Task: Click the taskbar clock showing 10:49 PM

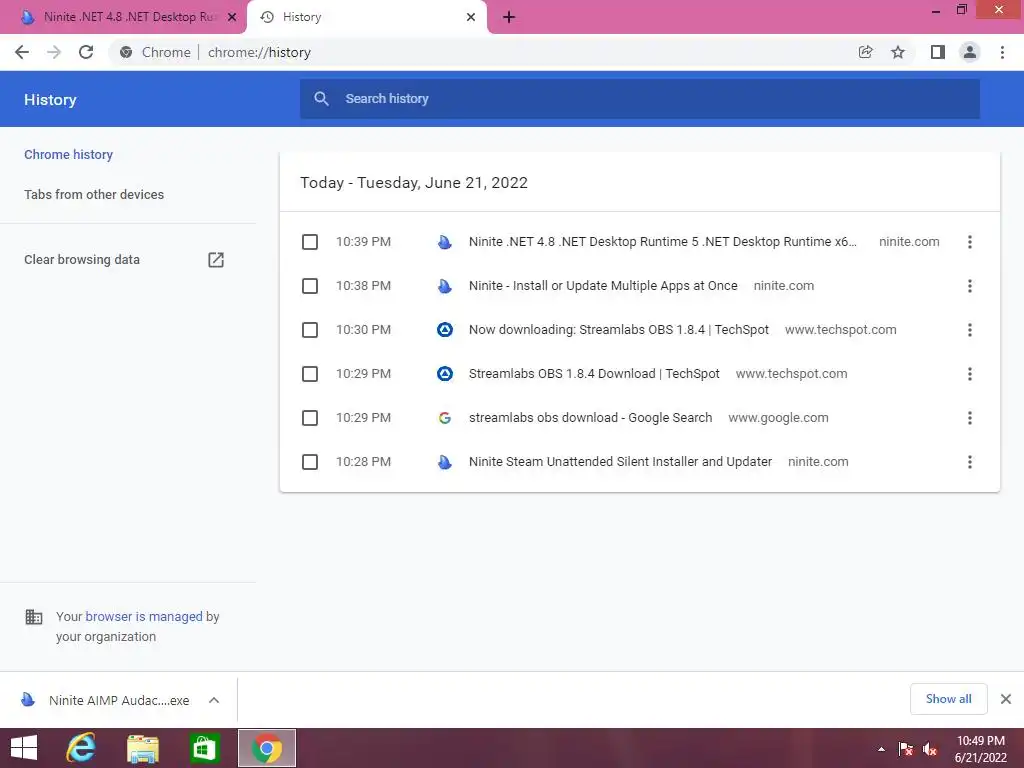Action: click(x=980, y=749)
